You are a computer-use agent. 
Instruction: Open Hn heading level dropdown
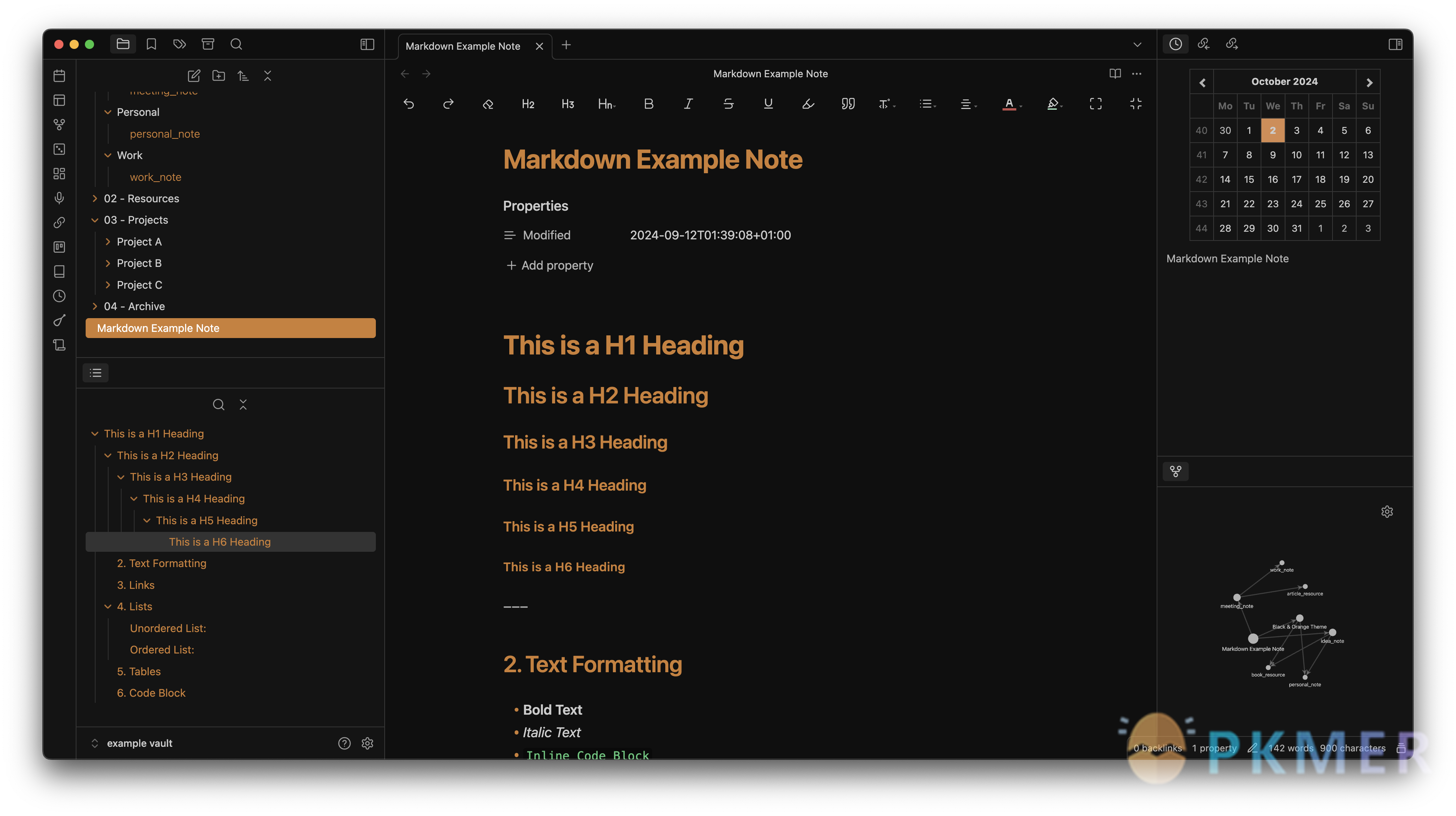click(x=607, y=104)
